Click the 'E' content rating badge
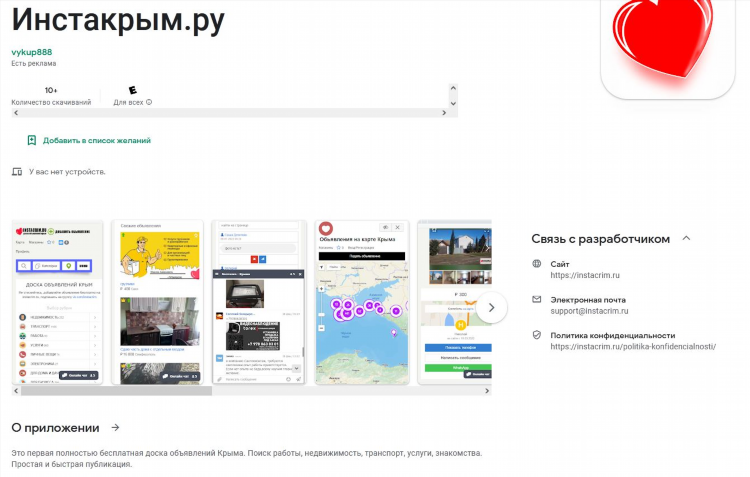750x477 pixels. point(132,90)
